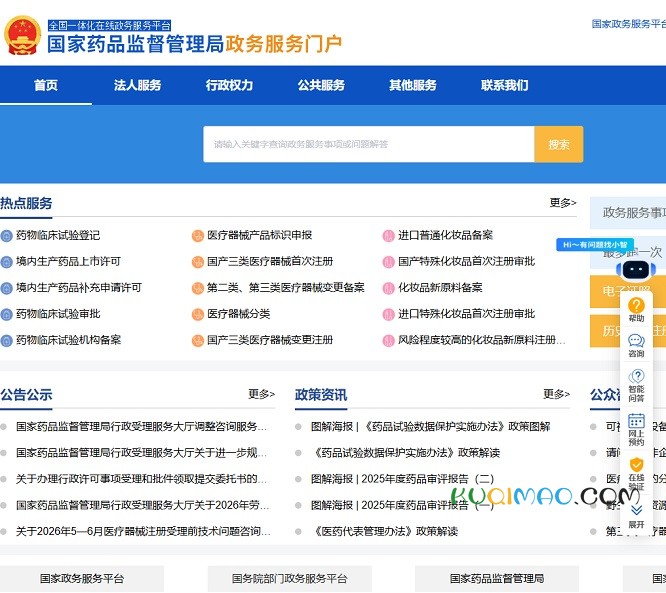
Task: Open the 行政权力 menu
Action: (229, 85)
